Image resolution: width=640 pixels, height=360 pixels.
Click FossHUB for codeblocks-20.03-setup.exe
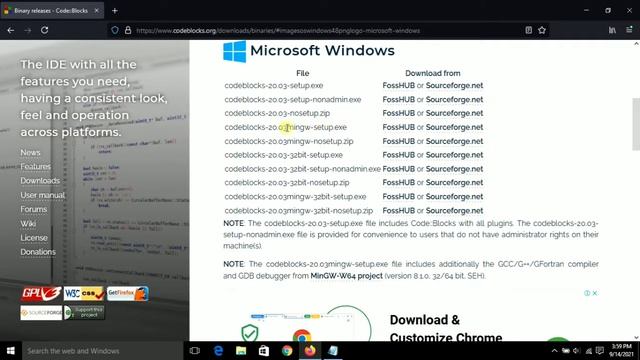tap(398, 85)
